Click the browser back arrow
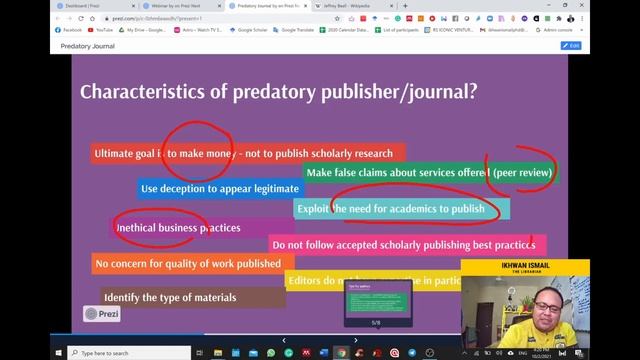The height and width of the screenshot is (360, 640). (x=58, y=19)
